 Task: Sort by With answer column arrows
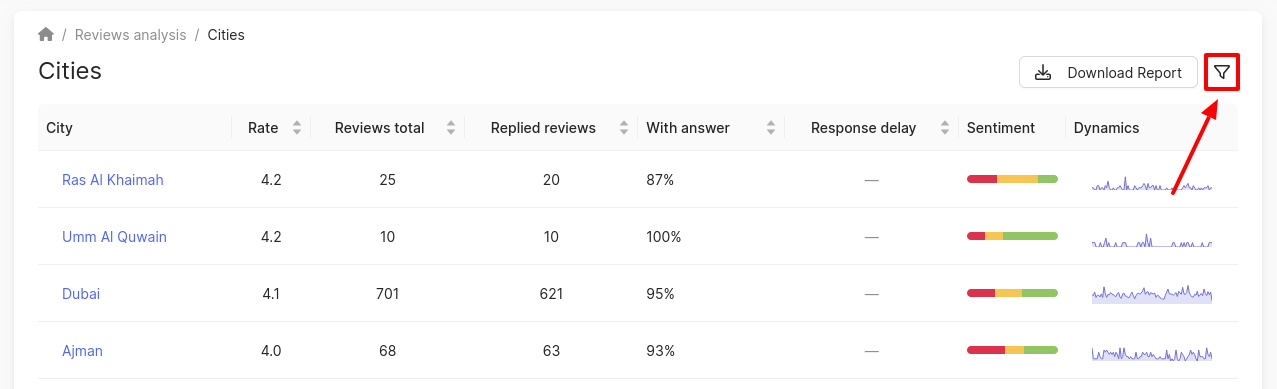click(771, 128)
